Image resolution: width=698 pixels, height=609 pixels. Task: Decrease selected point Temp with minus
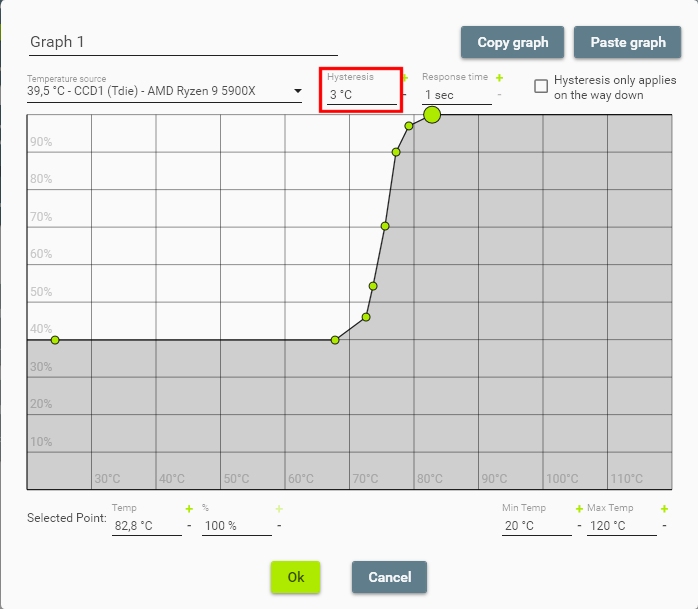189,526
